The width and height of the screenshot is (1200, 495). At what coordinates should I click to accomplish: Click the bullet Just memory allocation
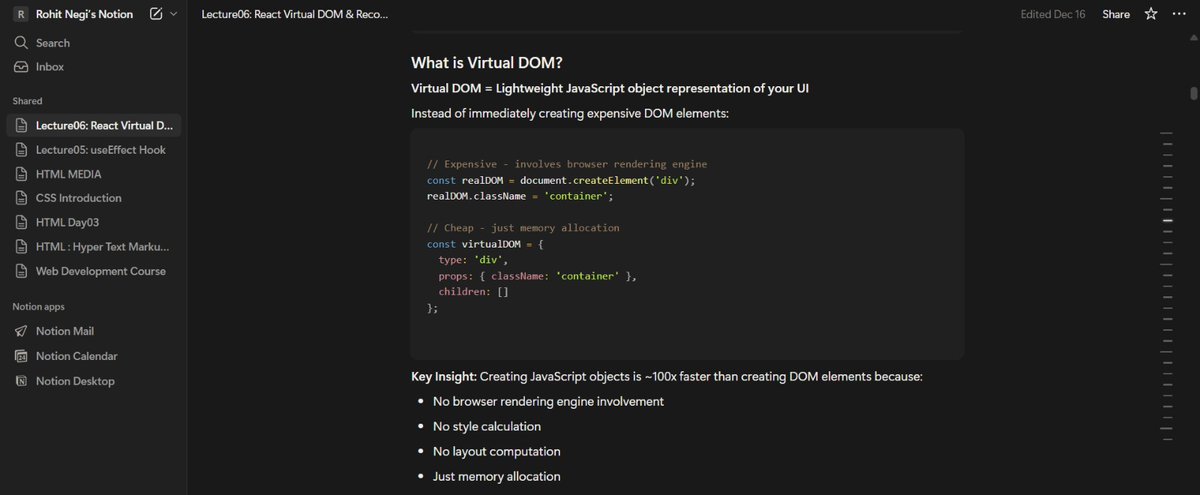tap(496, 476)
